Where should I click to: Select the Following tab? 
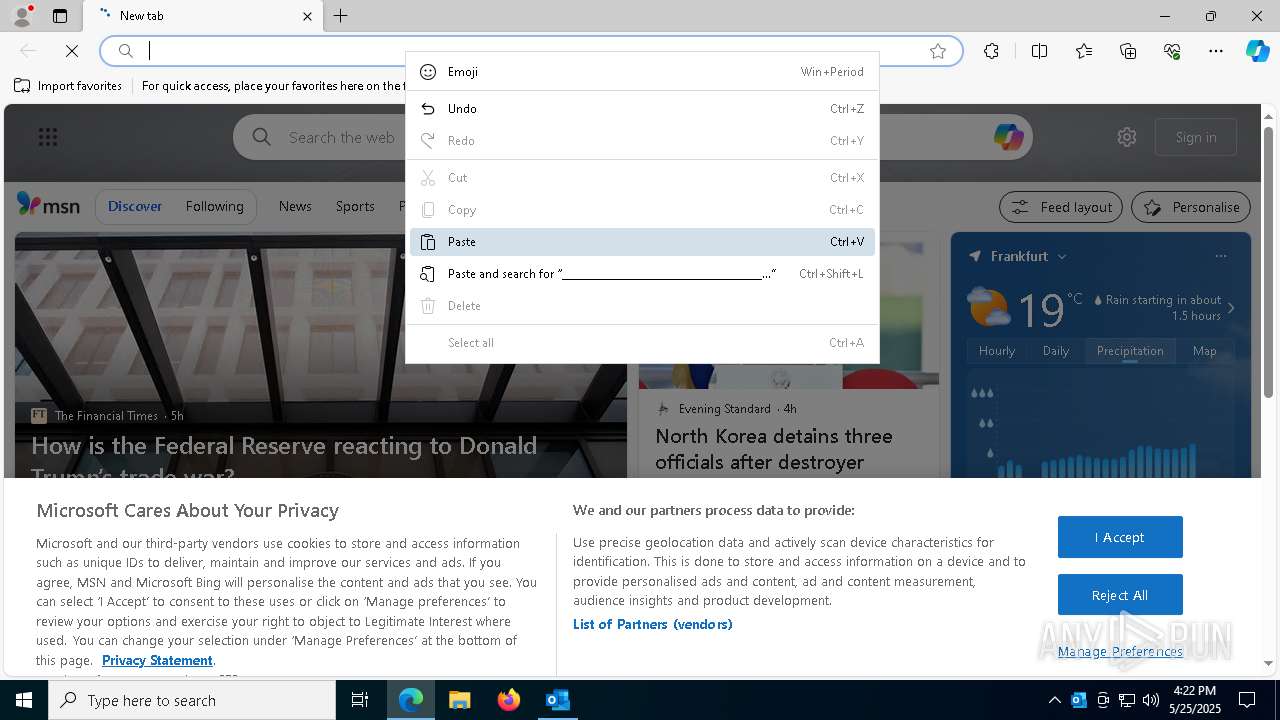[214, 206]
